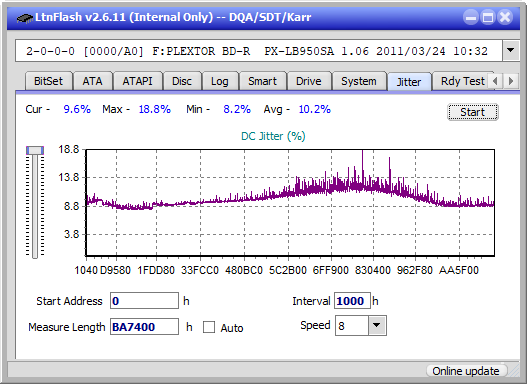Screen dimensions: 527x384
Task: Start the jitter measurement
Action: pyautogui.click(x=473, y=112)
